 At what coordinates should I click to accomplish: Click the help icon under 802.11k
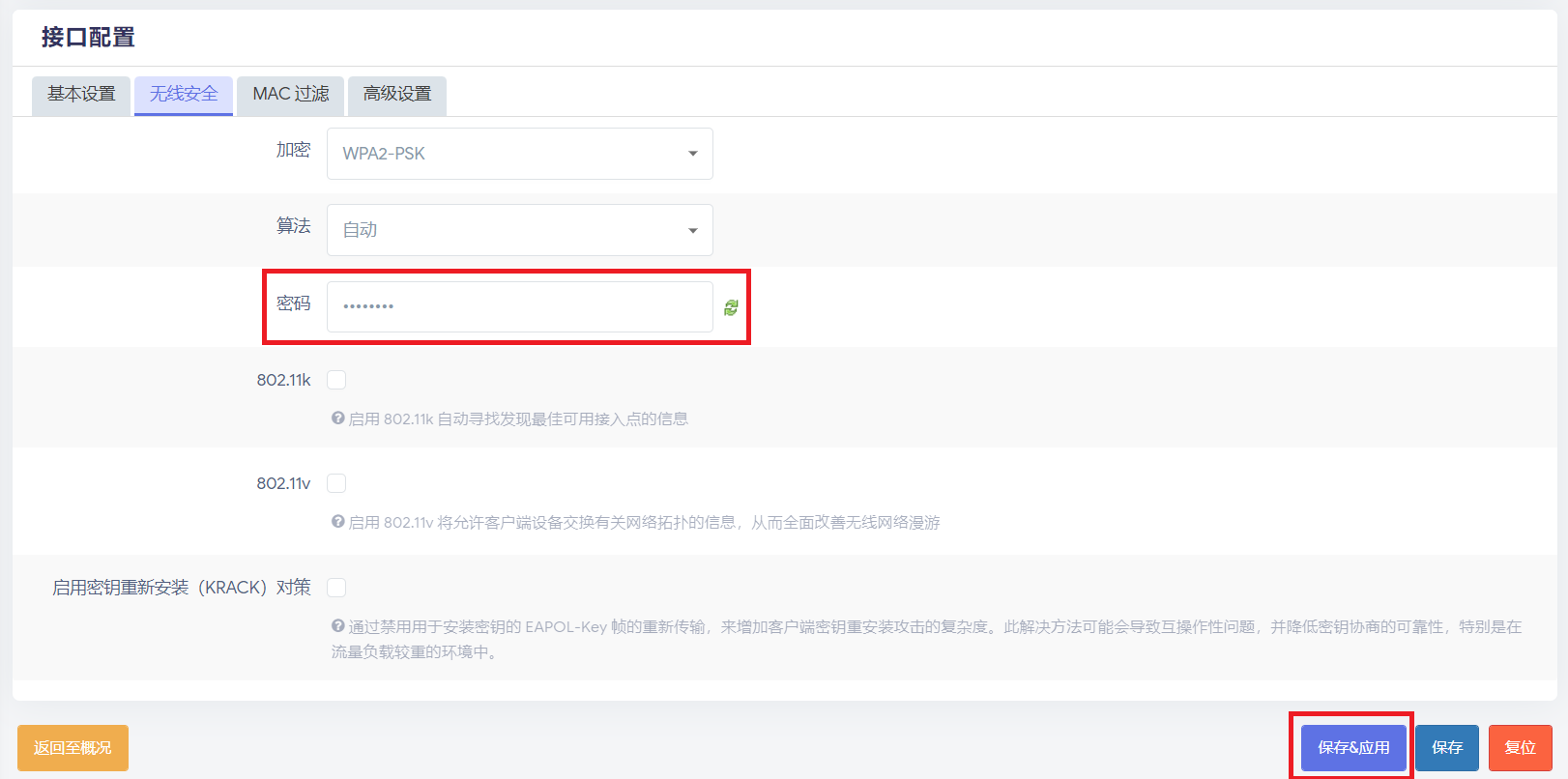coord(337,418)
